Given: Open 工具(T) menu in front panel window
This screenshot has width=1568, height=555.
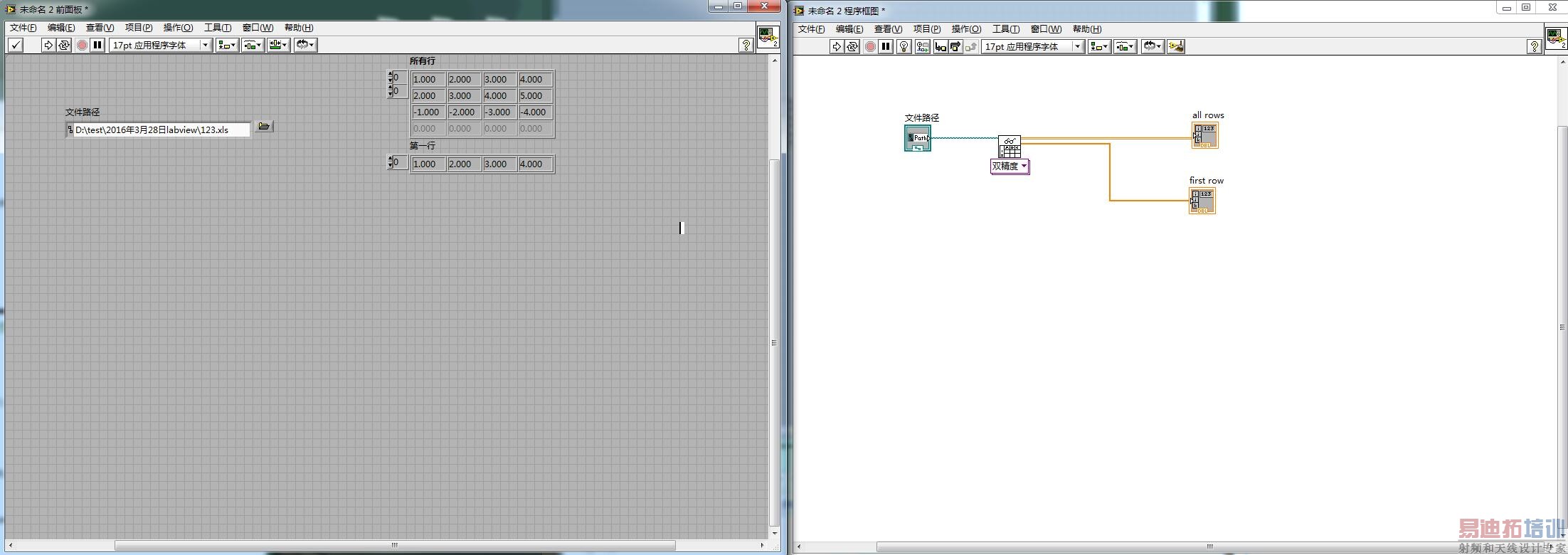Looking at the screenshot, I should (218, 28).
